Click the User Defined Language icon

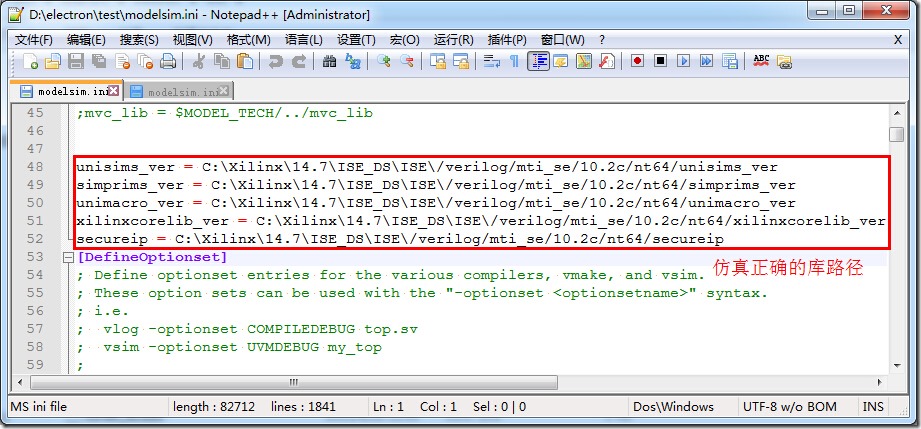tap(561, 61)
